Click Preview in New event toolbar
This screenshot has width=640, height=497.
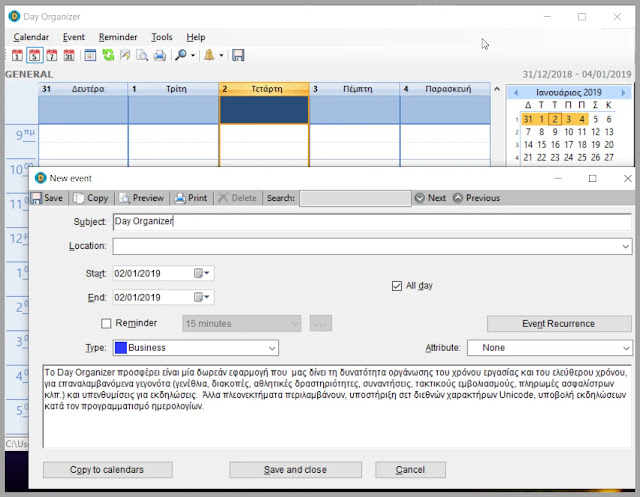pos(142,198)
